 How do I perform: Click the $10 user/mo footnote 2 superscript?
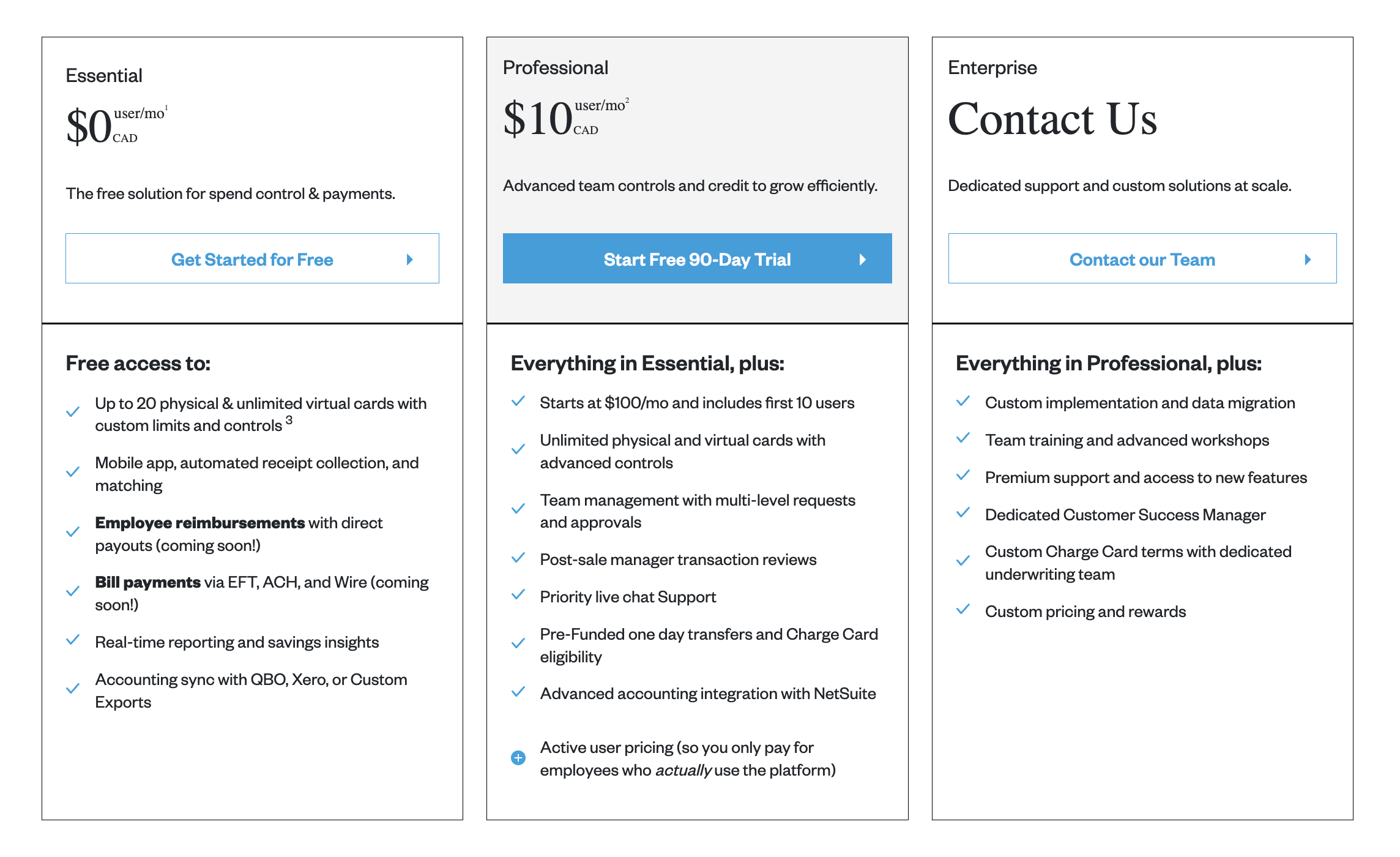pyautogui.click(x=627, y=100)
